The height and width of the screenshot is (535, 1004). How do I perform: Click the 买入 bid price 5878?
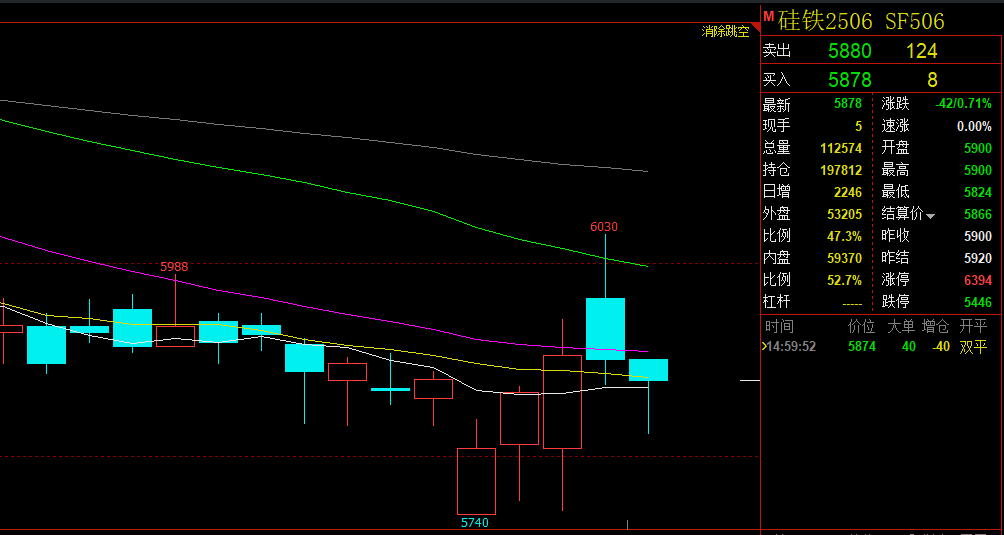pyautogui.click(x=850, y=79)
